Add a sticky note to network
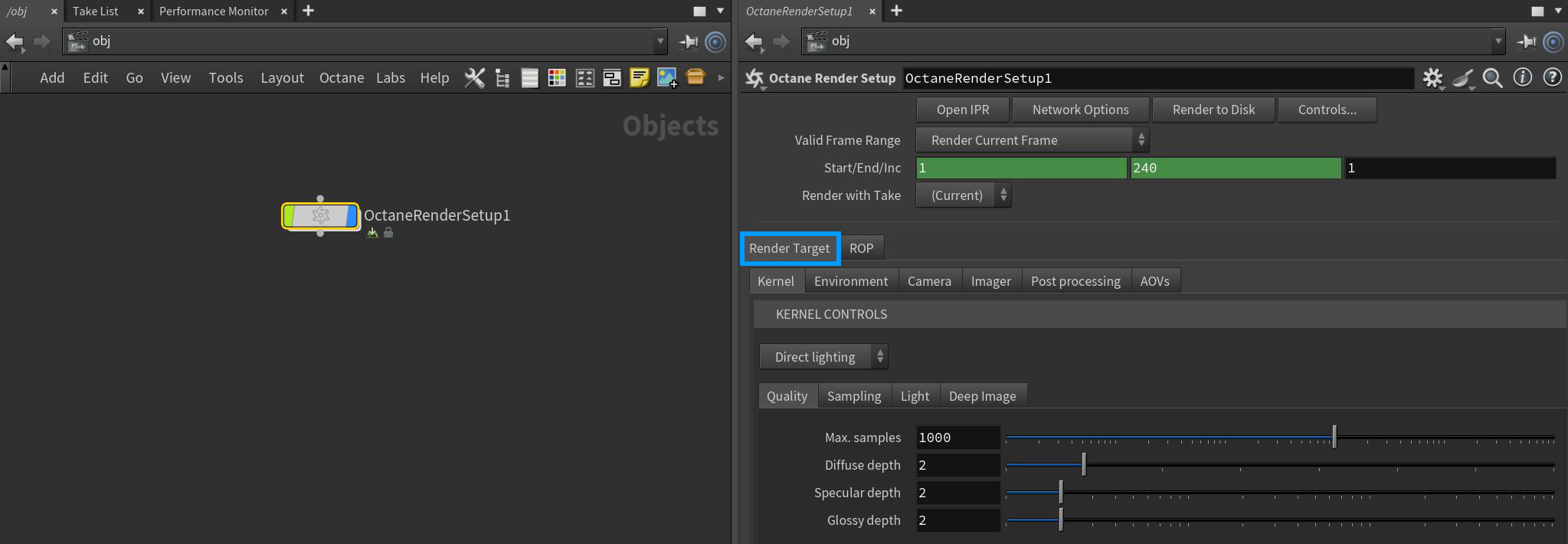The height and width of the screenshot is (544, 1568). coord(639,78)
